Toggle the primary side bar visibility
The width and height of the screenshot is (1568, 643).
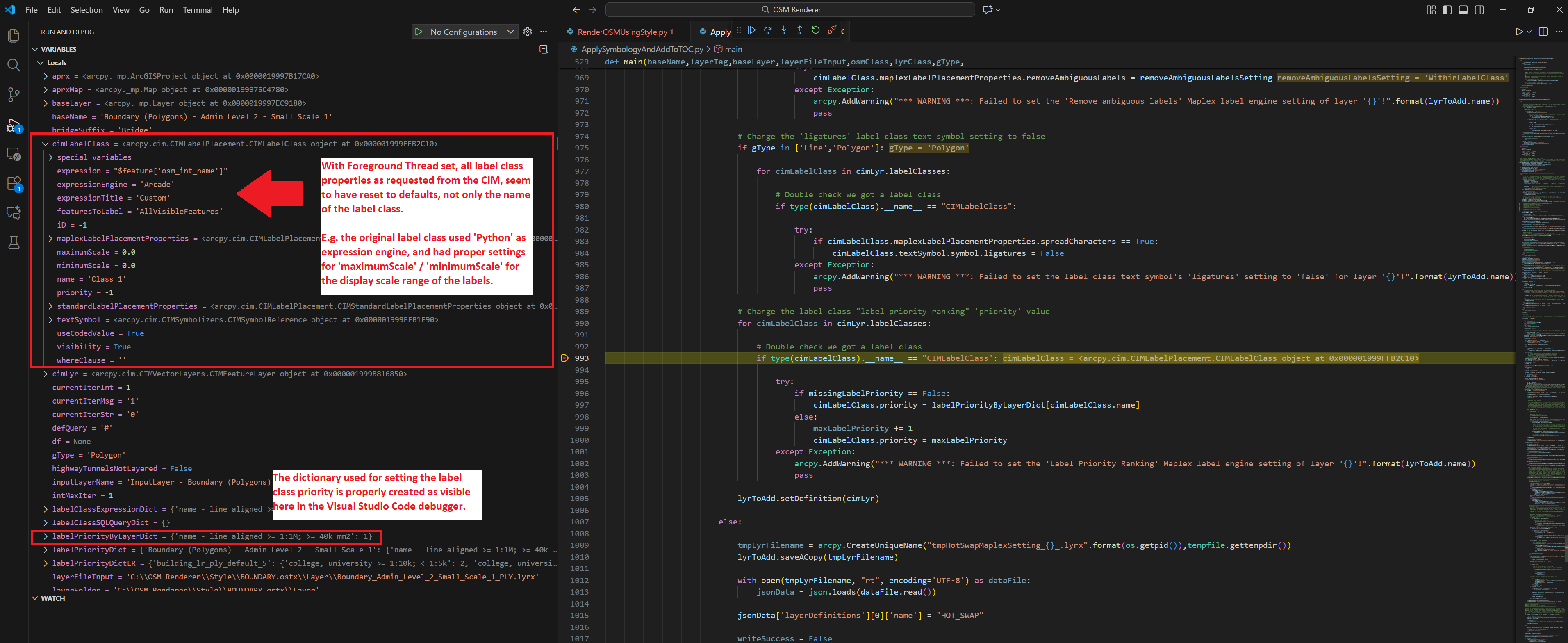pos(1447,10)
